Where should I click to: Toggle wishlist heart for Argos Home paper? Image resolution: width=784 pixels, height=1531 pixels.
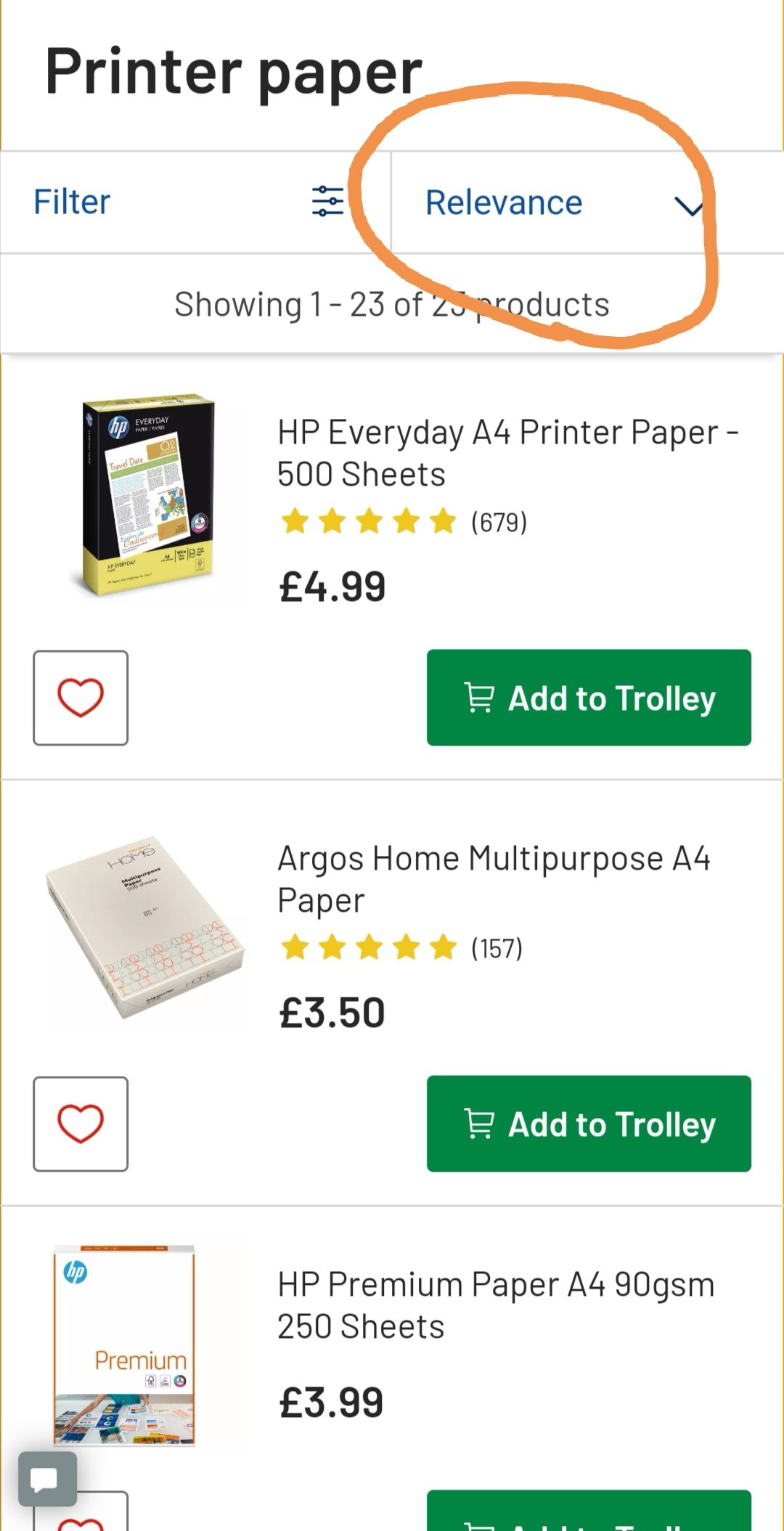point(81,1124)
